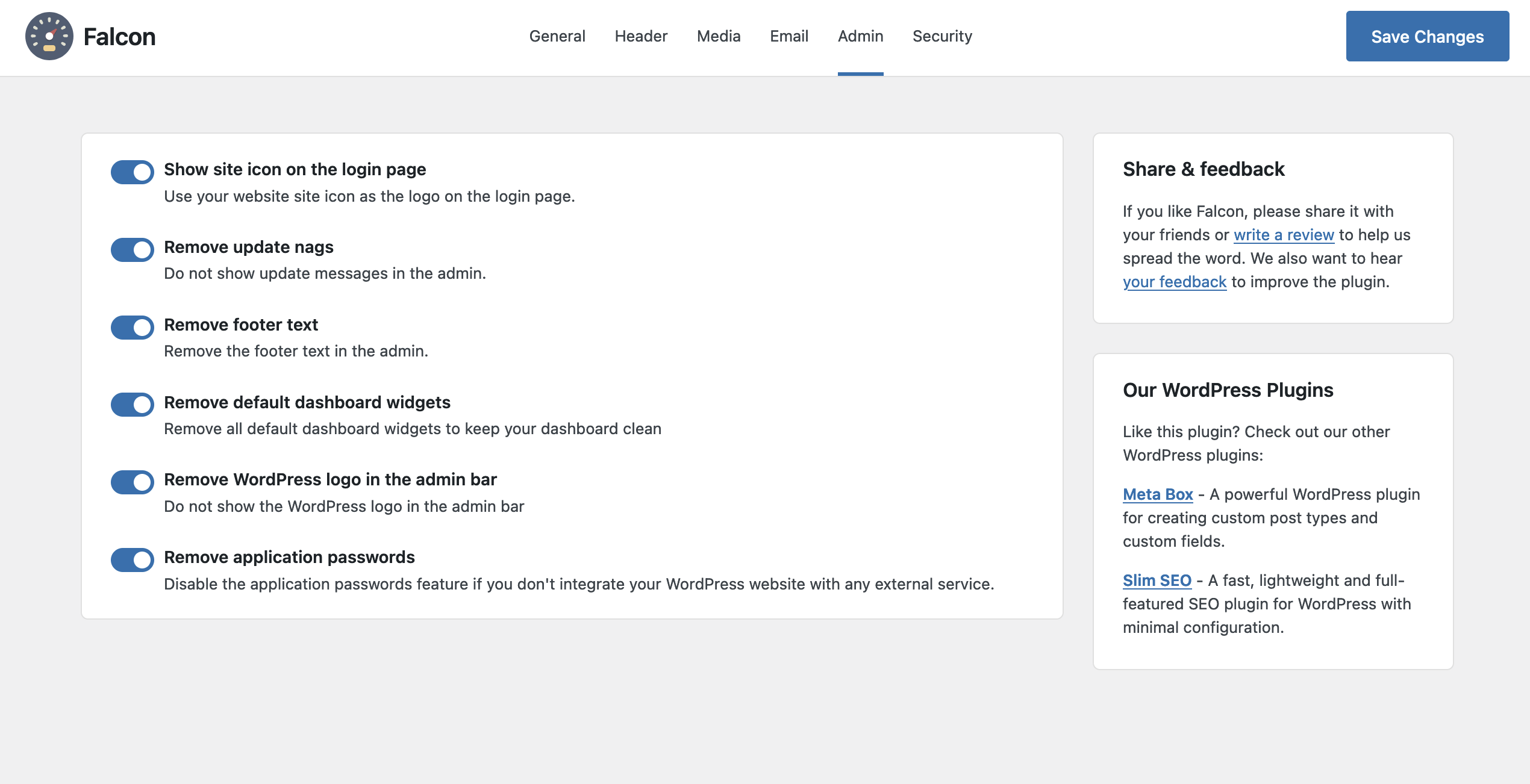Viewport: 1530px width, 784px height.
Task: Open the your feedback link
Action: click(x=1174, y=282)
